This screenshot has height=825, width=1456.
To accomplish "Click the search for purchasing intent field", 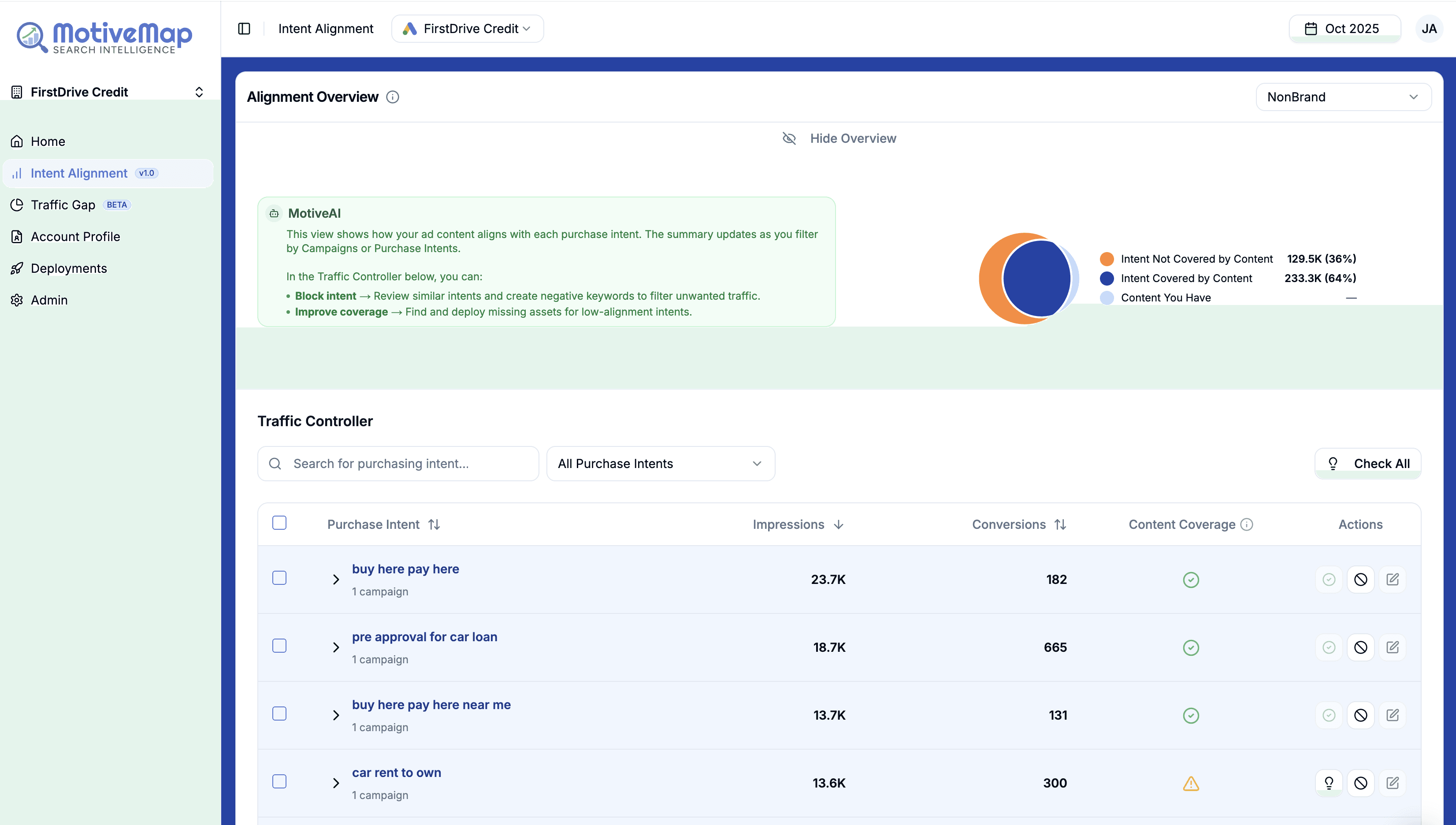I will coord(398,464).
